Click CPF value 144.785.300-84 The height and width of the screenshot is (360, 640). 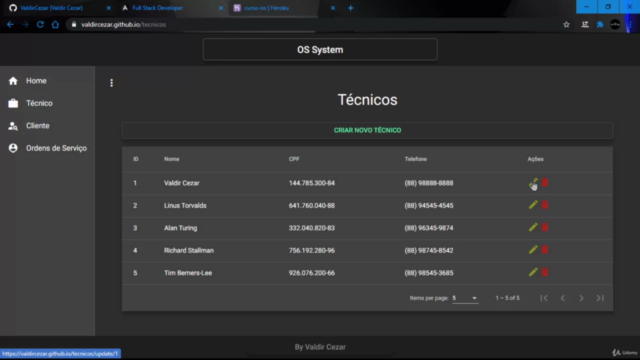click(311, 183)
